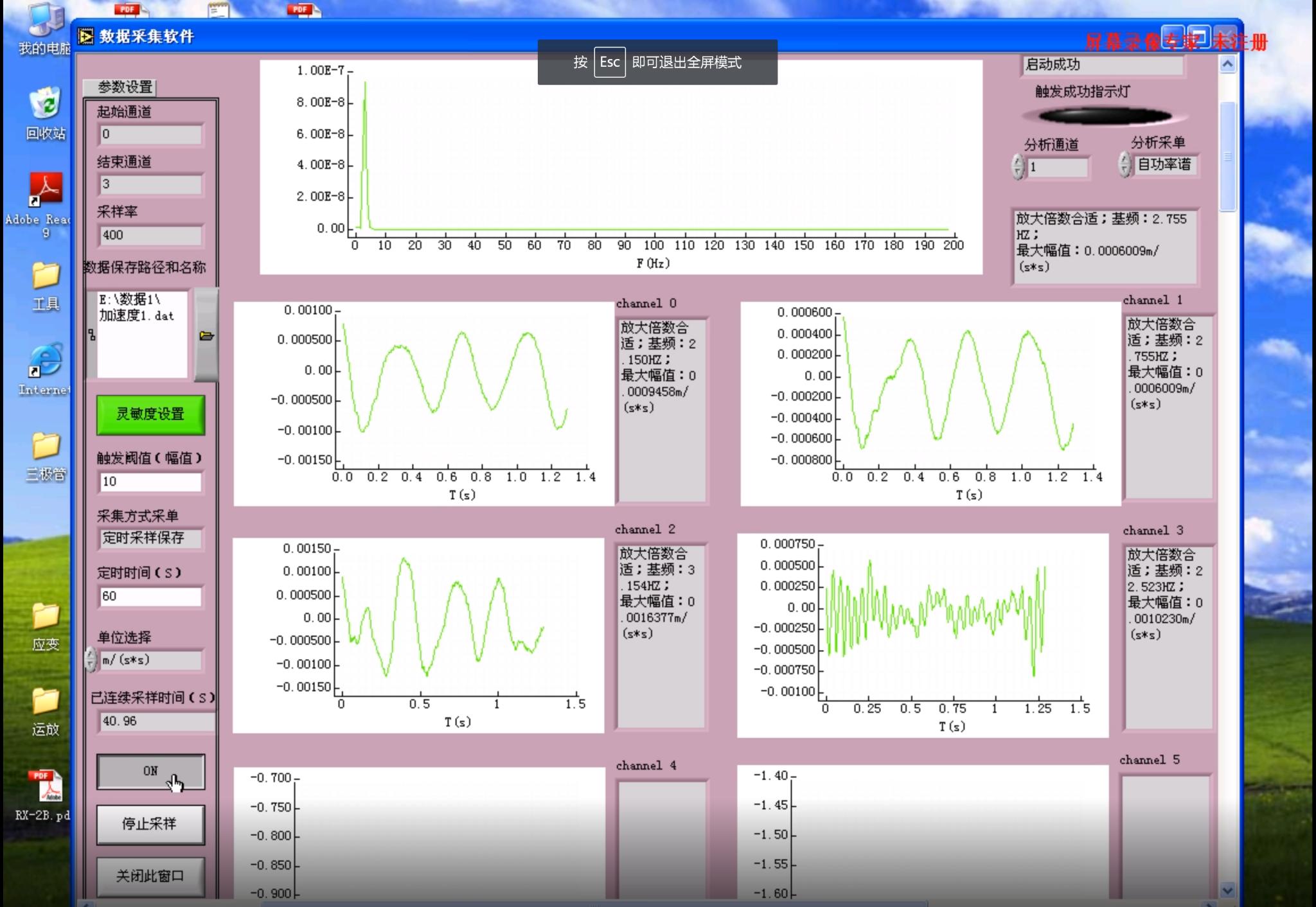Click the channel 1 waveform graph

[930, 403]
